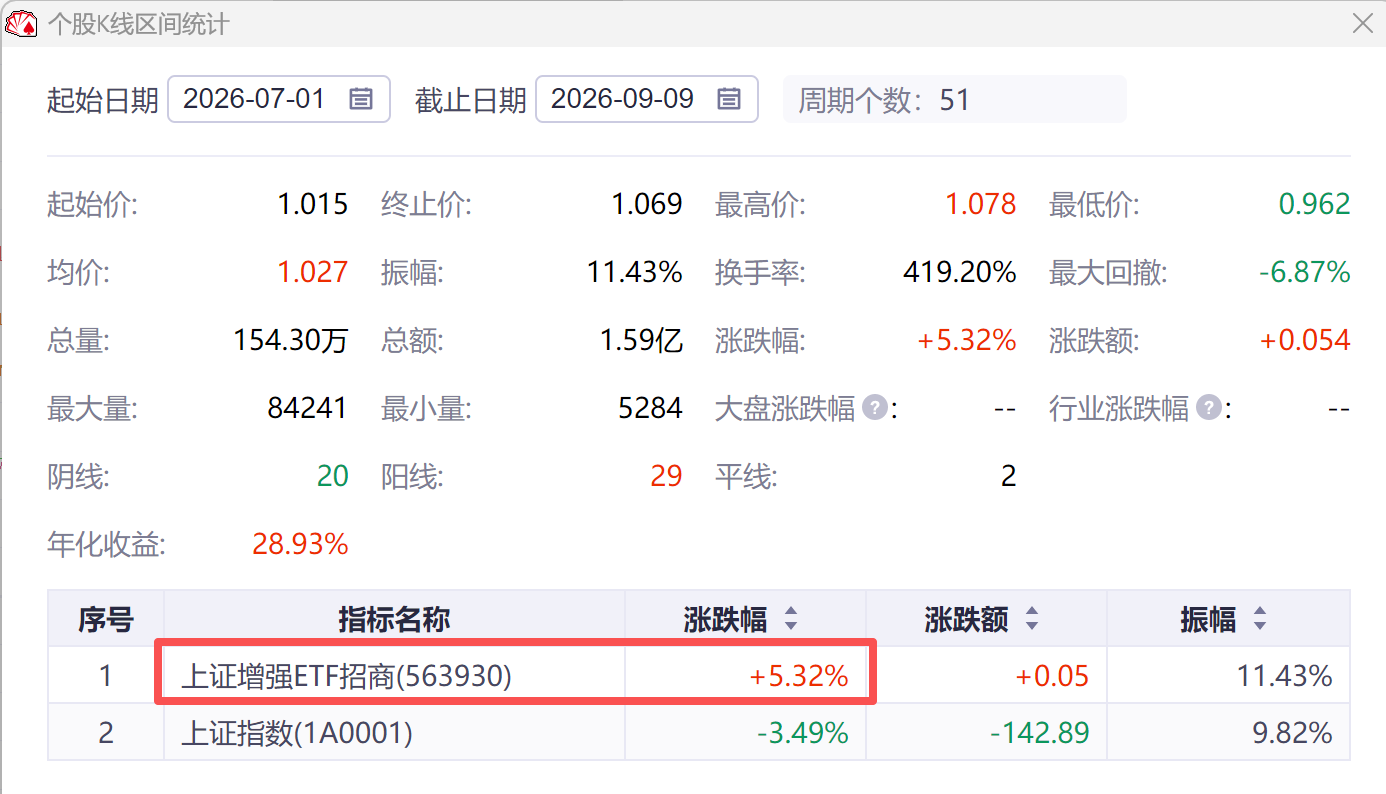Click the 最小量 value 5284
This screenshot has height=794, width=1386.
(651, 408)
